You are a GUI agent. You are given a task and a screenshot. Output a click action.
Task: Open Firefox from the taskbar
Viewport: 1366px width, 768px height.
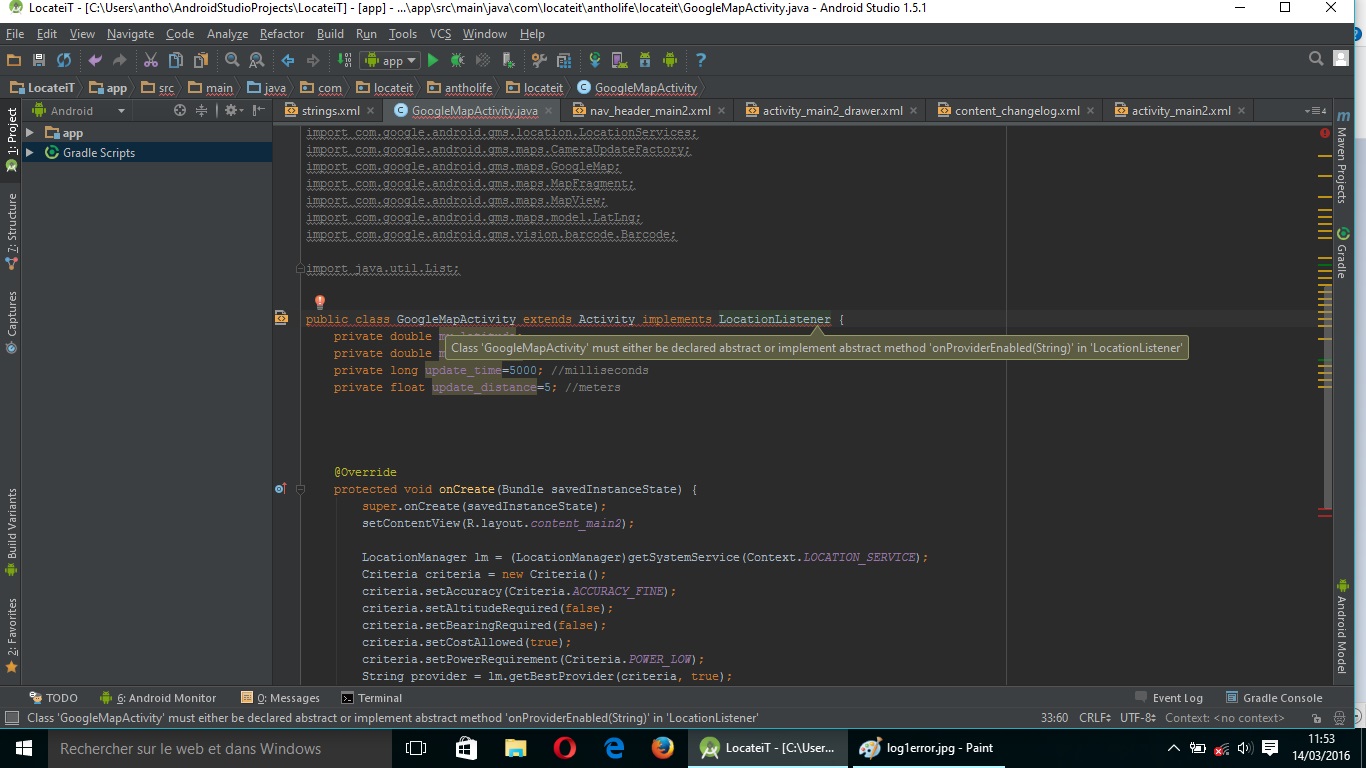662,748
